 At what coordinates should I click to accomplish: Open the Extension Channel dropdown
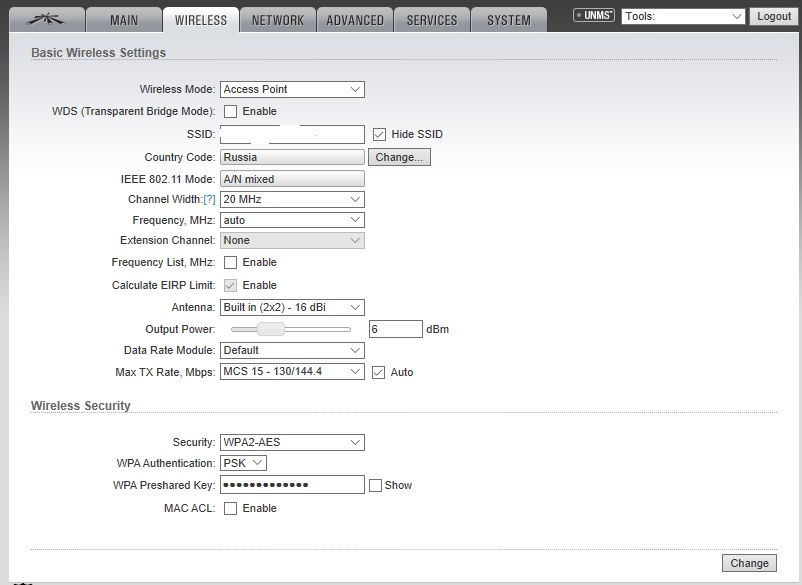pyautogui.click(x=292, y=240)
